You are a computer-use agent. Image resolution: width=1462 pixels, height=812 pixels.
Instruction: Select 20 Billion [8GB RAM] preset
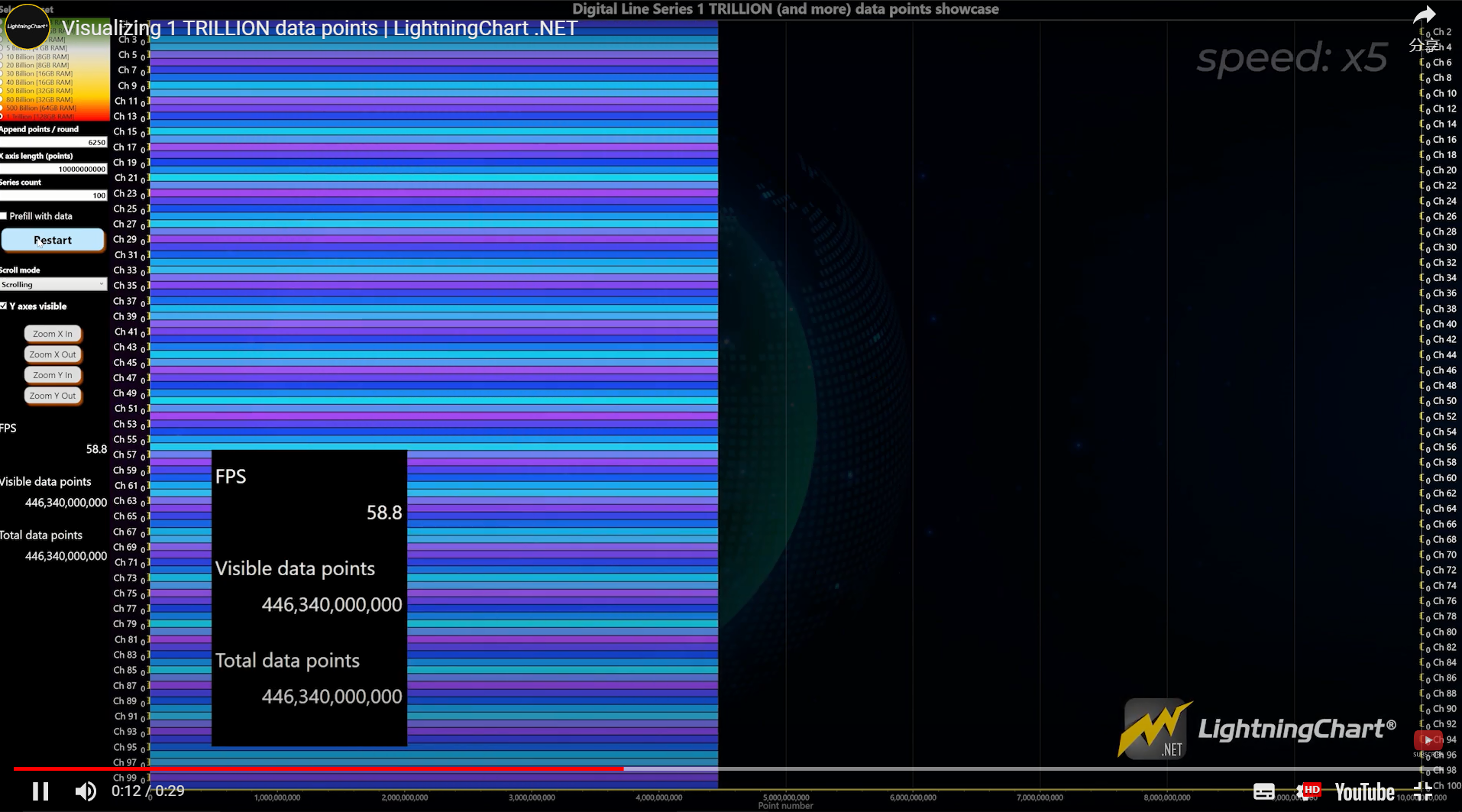37,65
